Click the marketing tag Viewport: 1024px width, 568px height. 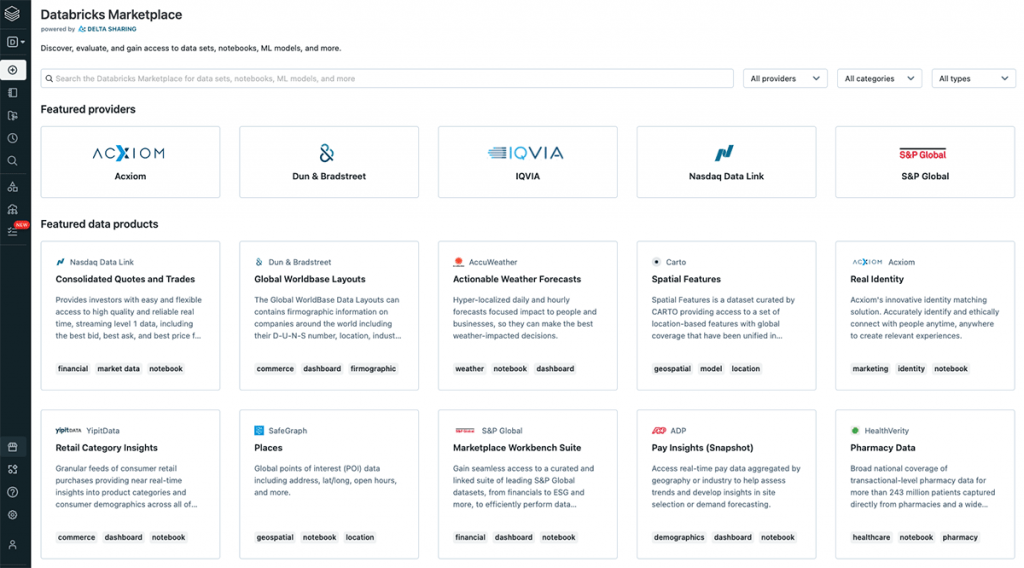point(870,369)
